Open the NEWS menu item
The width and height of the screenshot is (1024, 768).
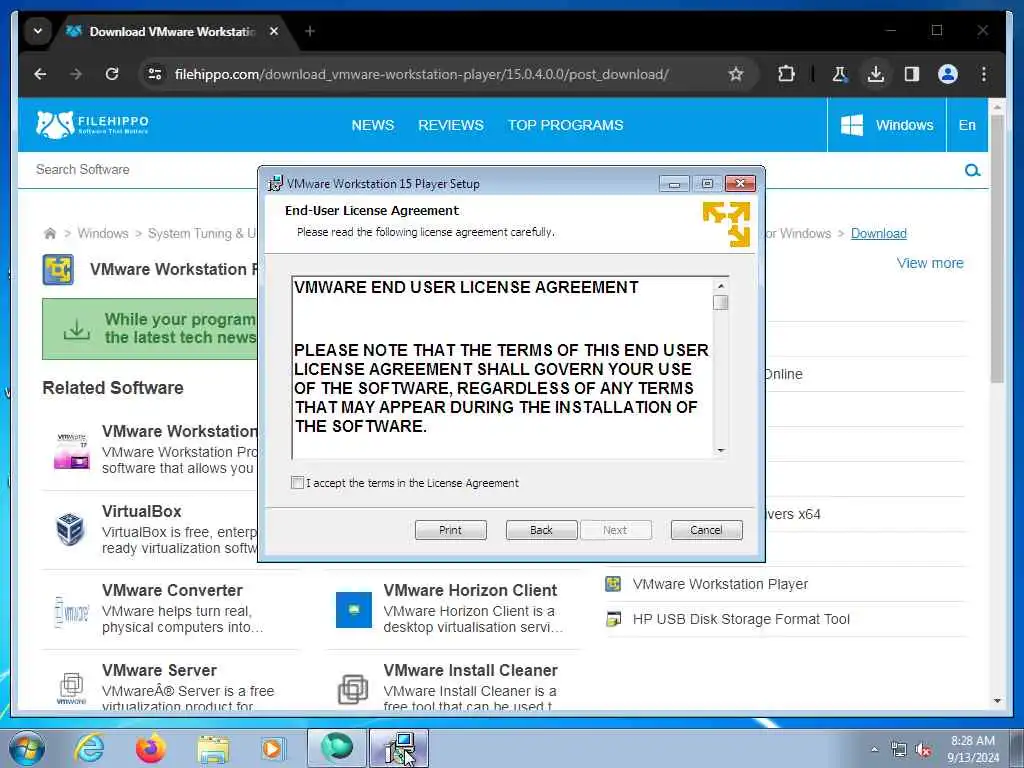(x=373, y=125)
